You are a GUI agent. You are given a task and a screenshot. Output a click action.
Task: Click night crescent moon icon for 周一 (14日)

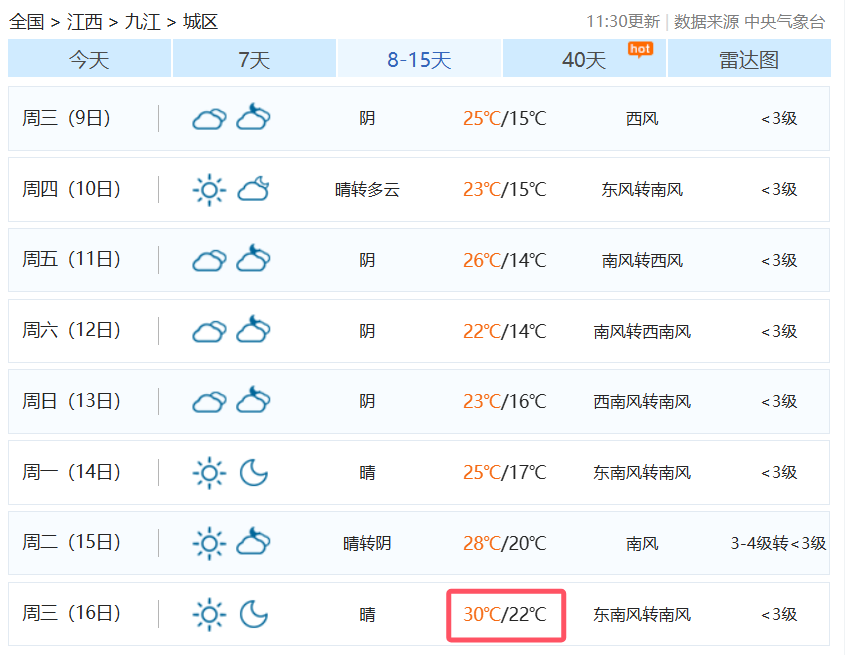pos(253,472)
